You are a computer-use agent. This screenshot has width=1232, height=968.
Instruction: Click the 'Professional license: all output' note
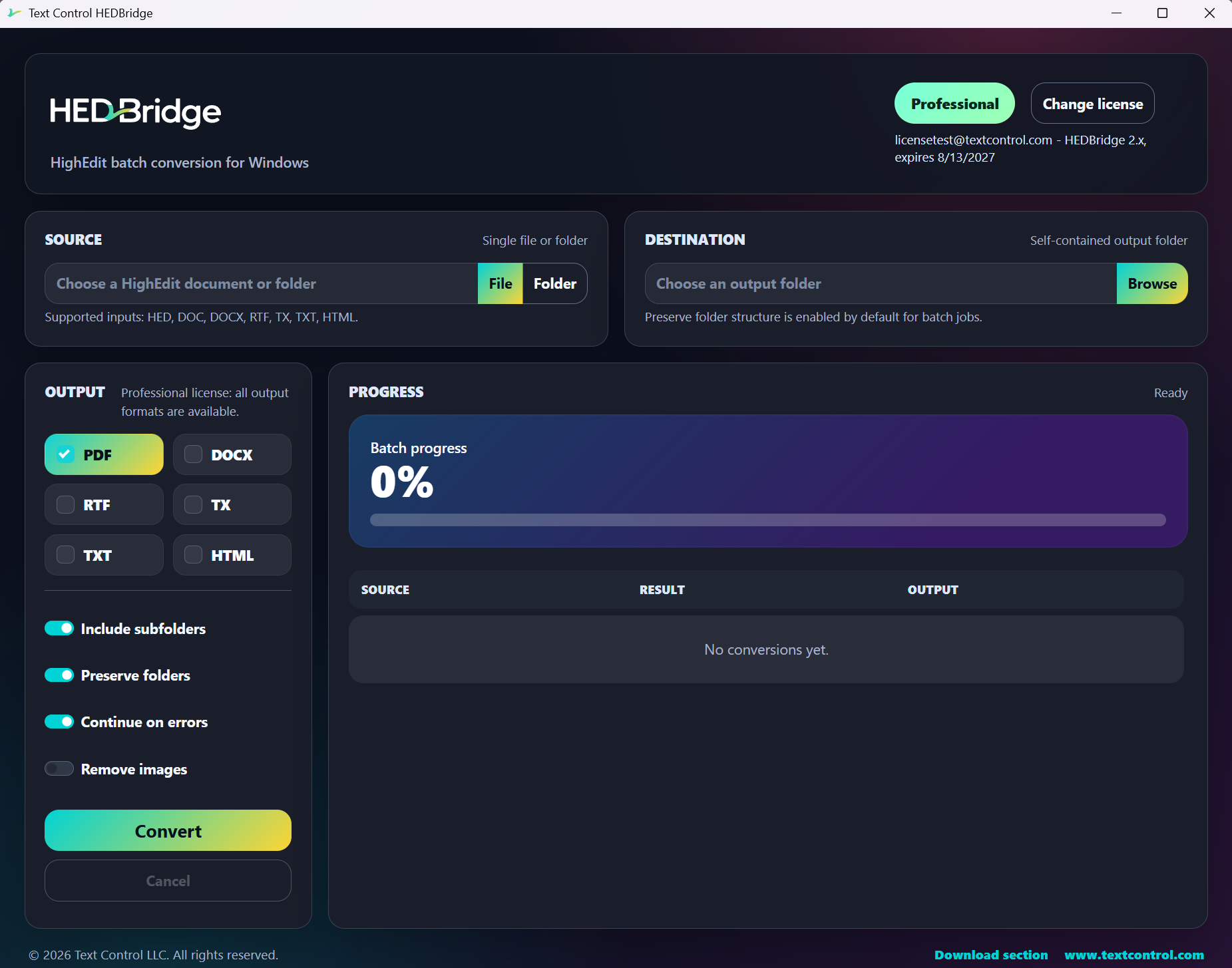click(x=205, y=402)
